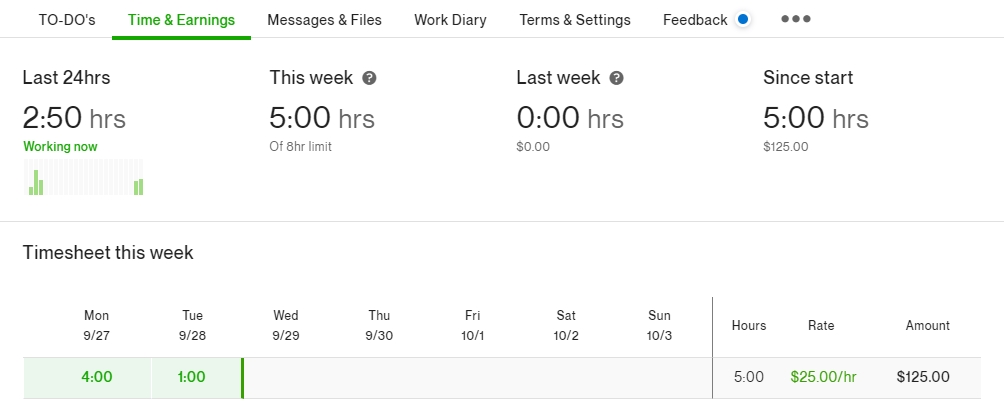Open the Messages & Files tab

325,20
